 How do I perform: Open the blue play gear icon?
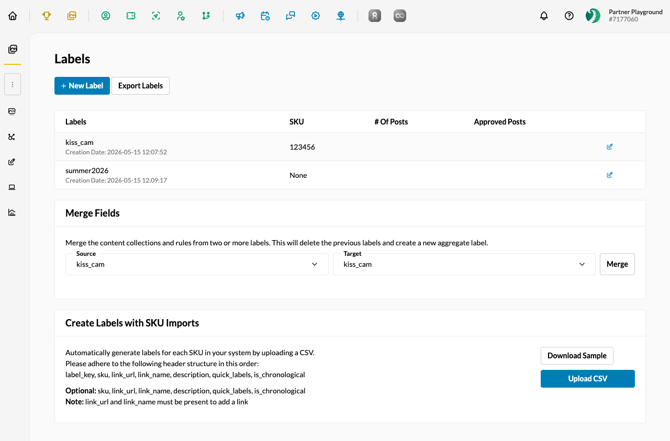click(315, 16)
